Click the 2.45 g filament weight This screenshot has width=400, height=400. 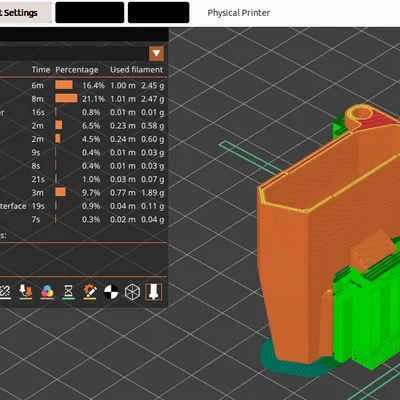click(x=152, y=86)
